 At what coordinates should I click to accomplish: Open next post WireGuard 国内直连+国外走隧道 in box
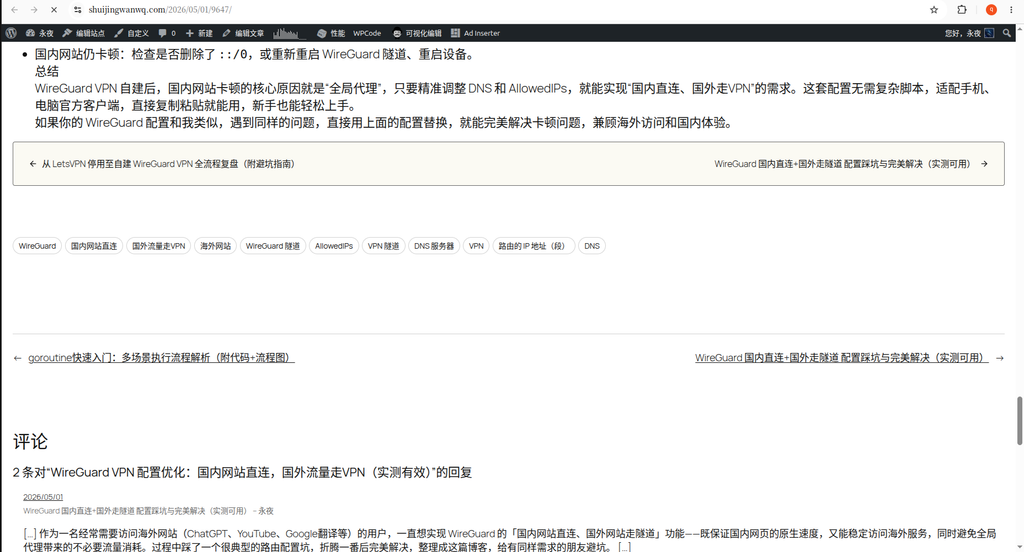851,164
